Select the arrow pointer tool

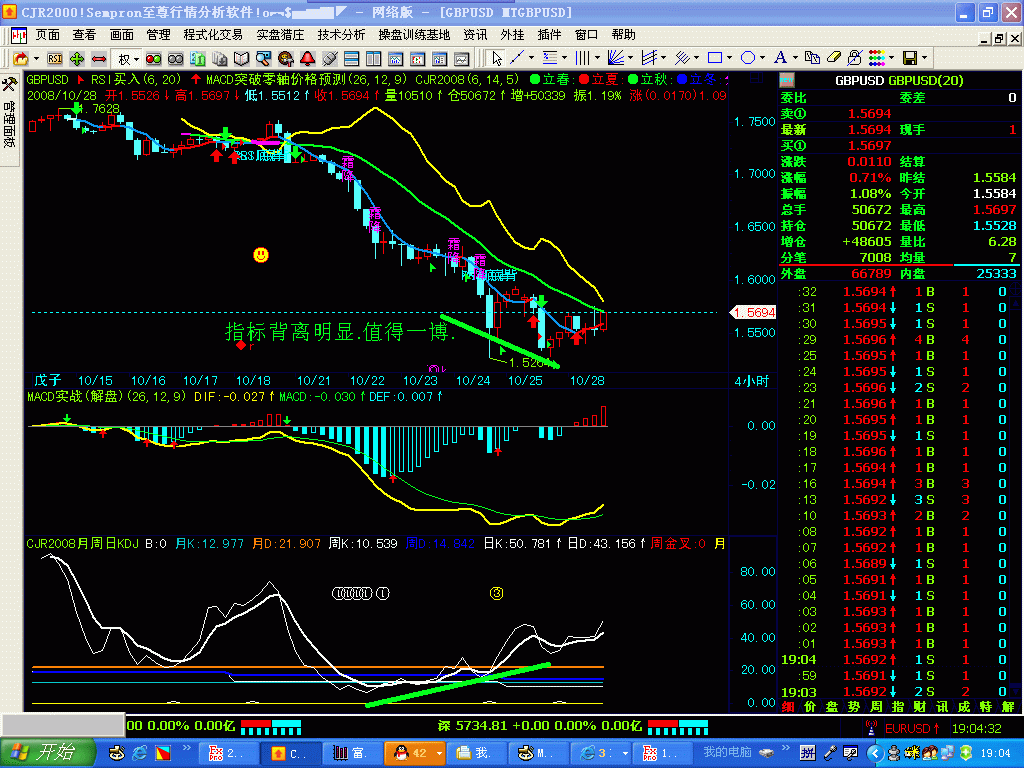click(x=497, y=58)
